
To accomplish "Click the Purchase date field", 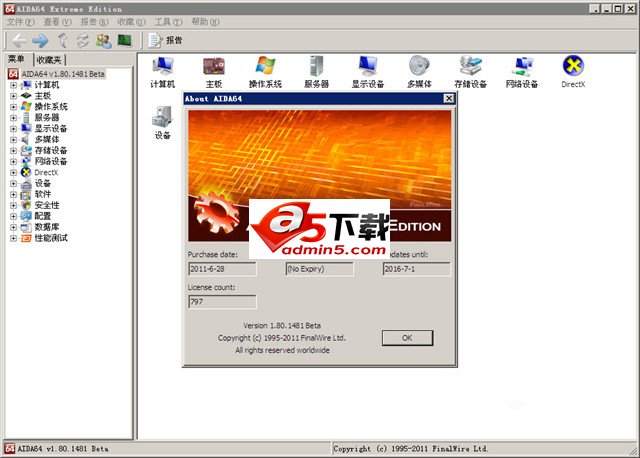I will [222, 269].
